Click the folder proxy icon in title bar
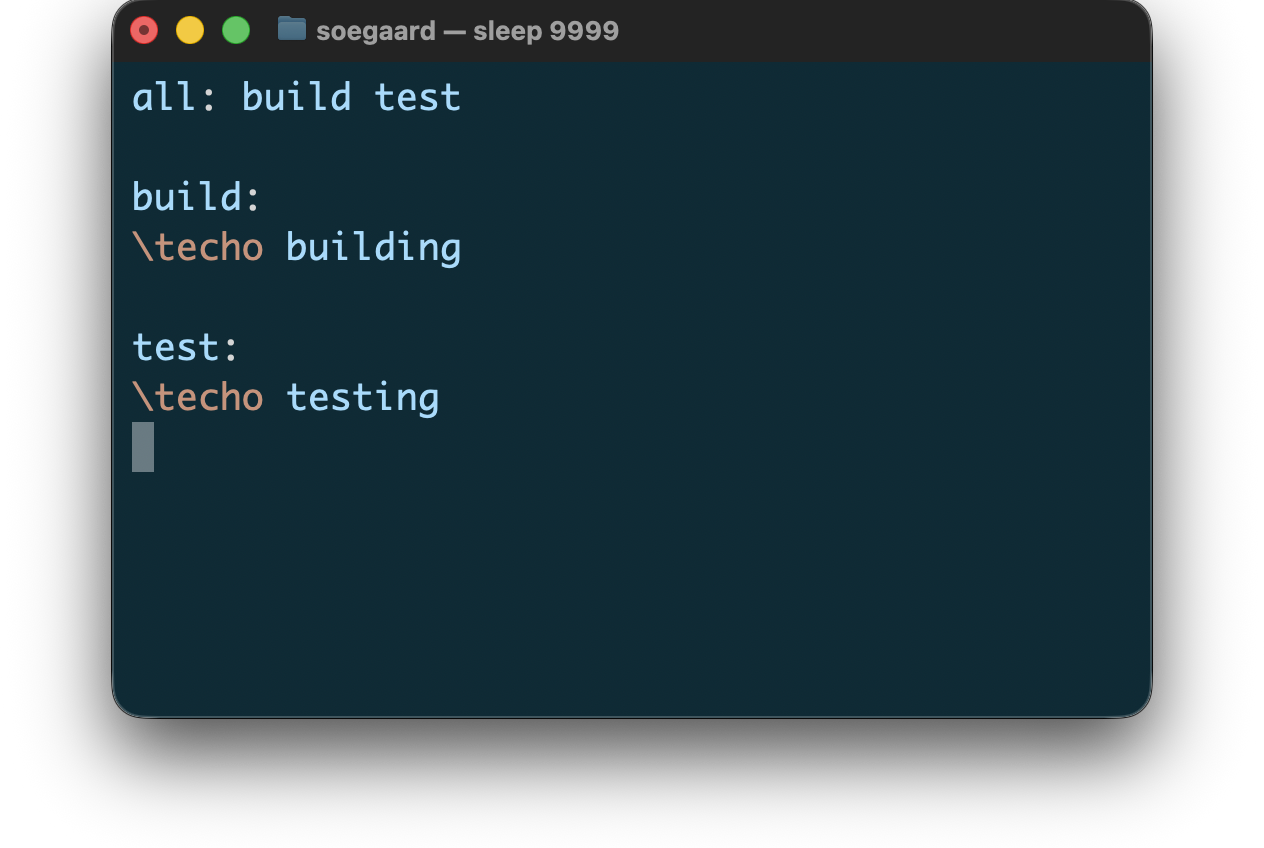This screenshot has width=1264, height=848. coord(291,29)
